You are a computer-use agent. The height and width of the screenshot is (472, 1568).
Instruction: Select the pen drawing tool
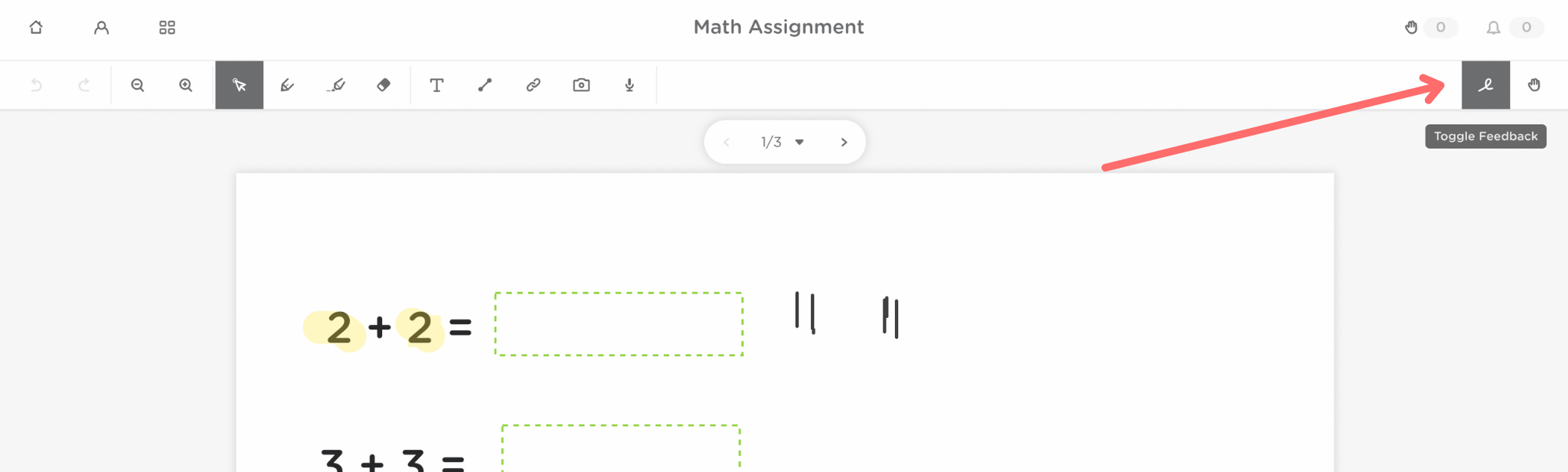(x=287, y=85)
